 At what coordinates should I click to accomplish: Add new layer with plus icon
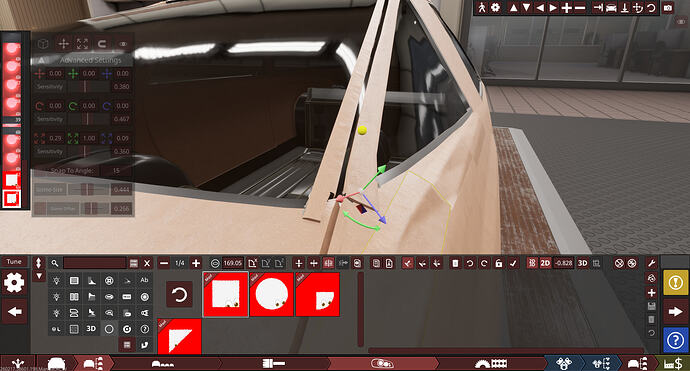(x=652, y=292)
